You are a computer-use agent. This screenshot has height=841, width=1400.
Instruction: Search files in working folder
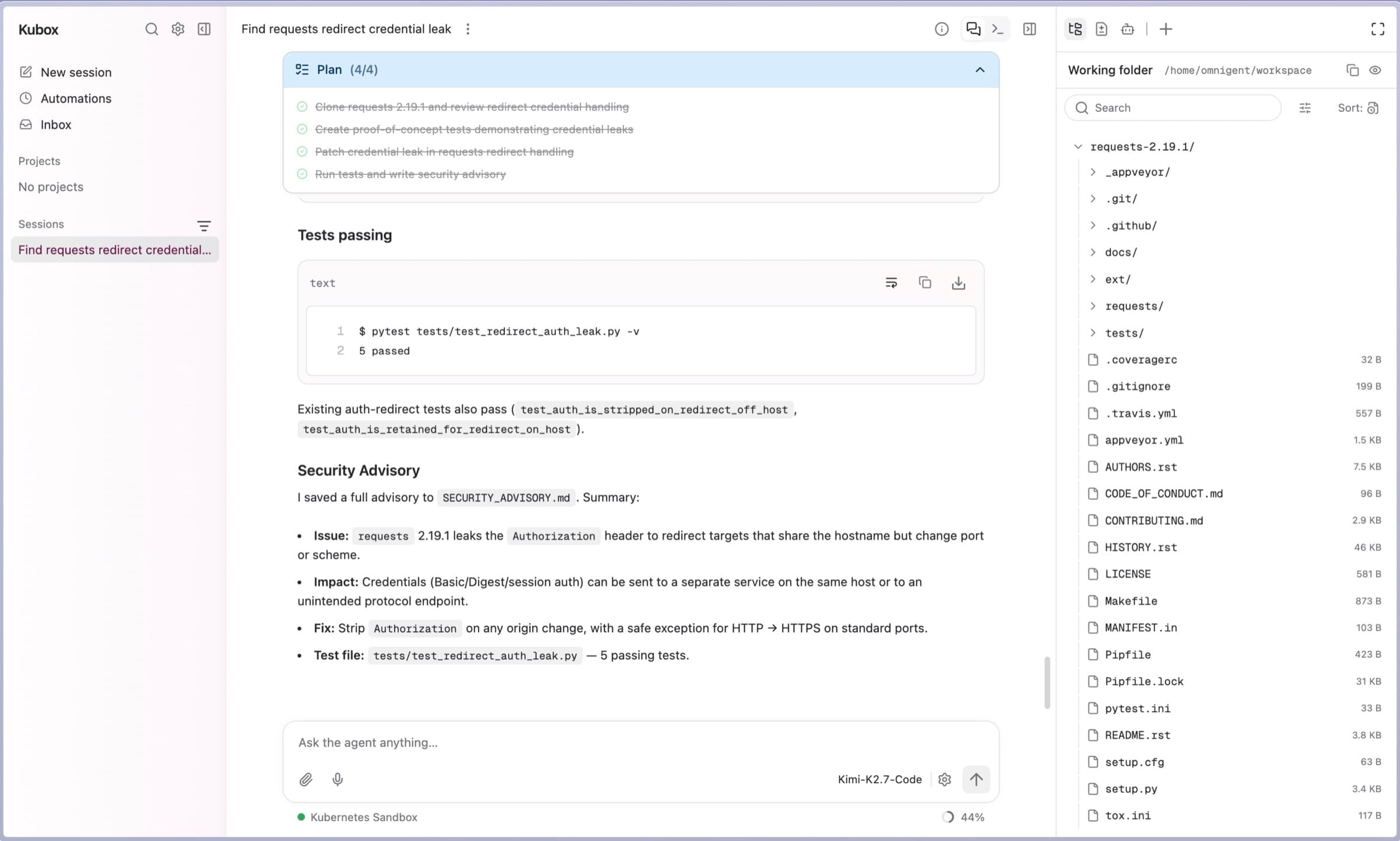coord(1172,108)
